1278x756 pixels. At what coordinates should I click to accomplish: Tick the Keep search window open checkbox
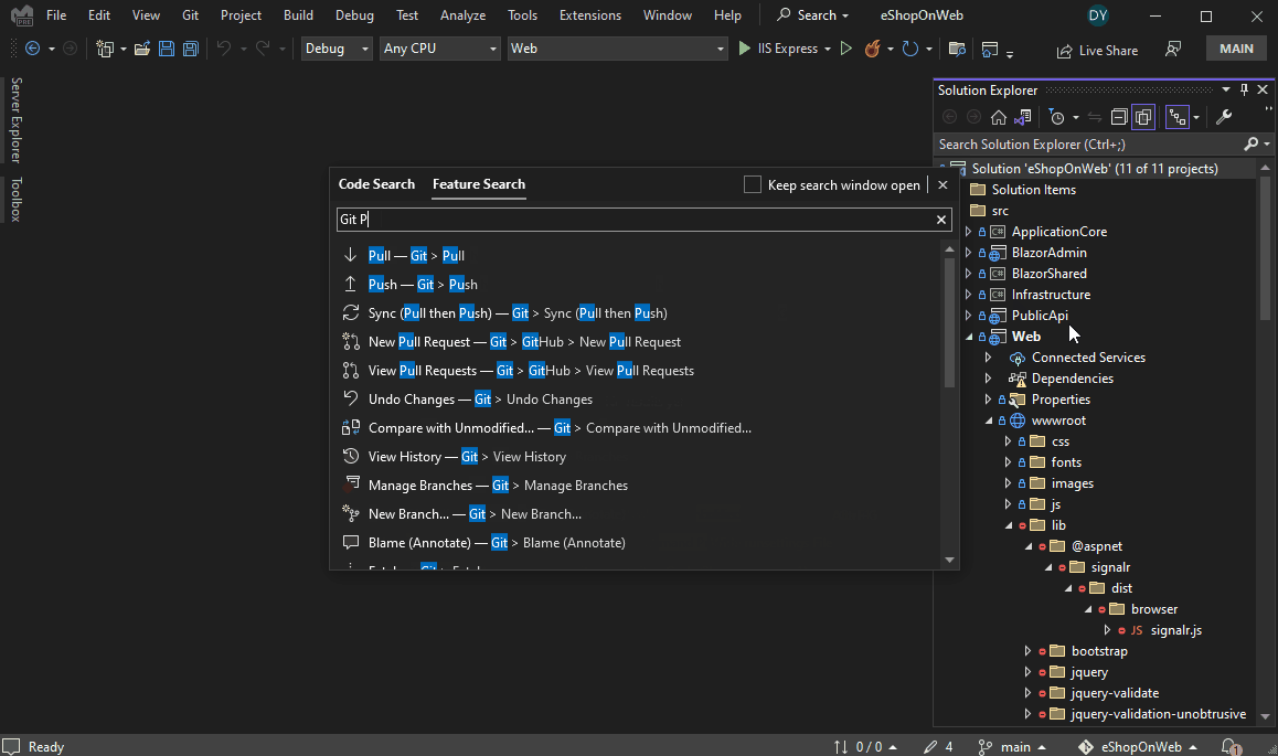tap(752, 184)
